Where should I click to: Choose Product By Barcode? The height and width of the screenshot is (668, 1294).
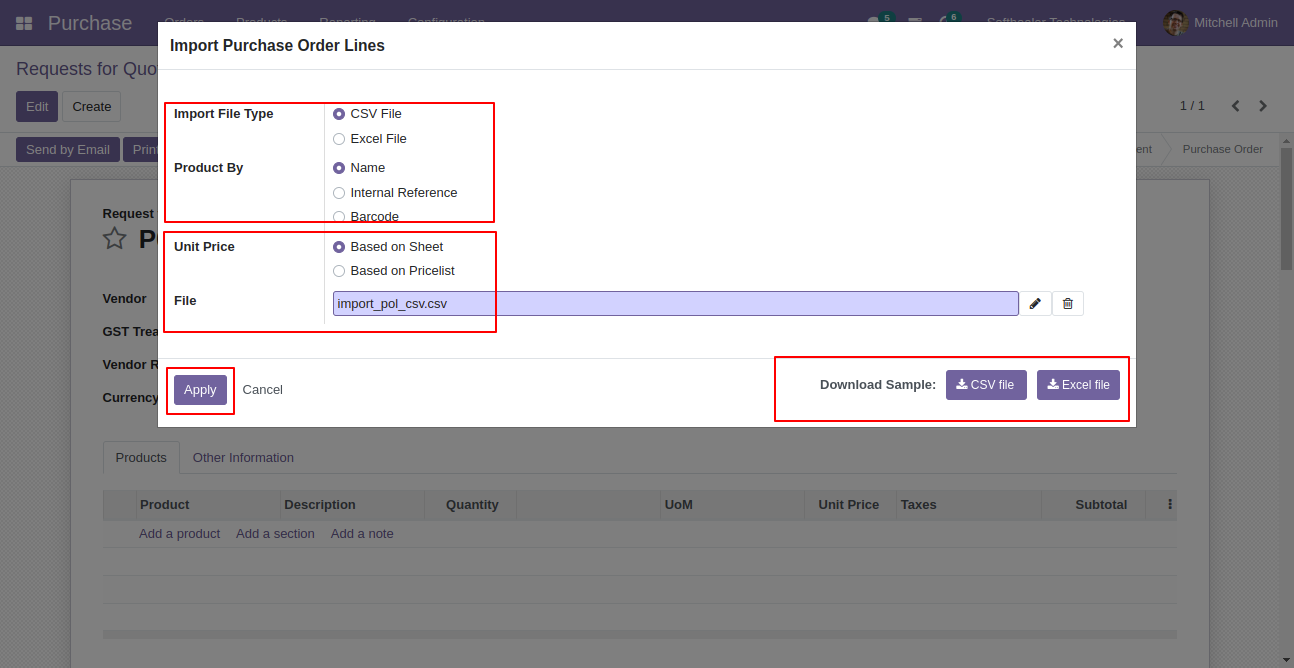pyautogui.click(x=339, y=217)
